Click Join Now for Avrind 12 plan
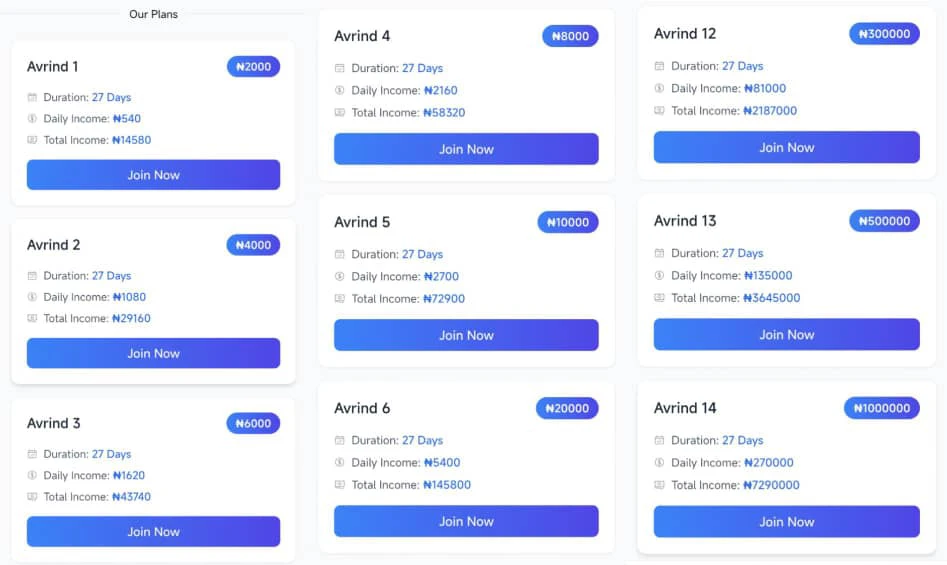The image size is (947, 565). [x=786, y=147]
